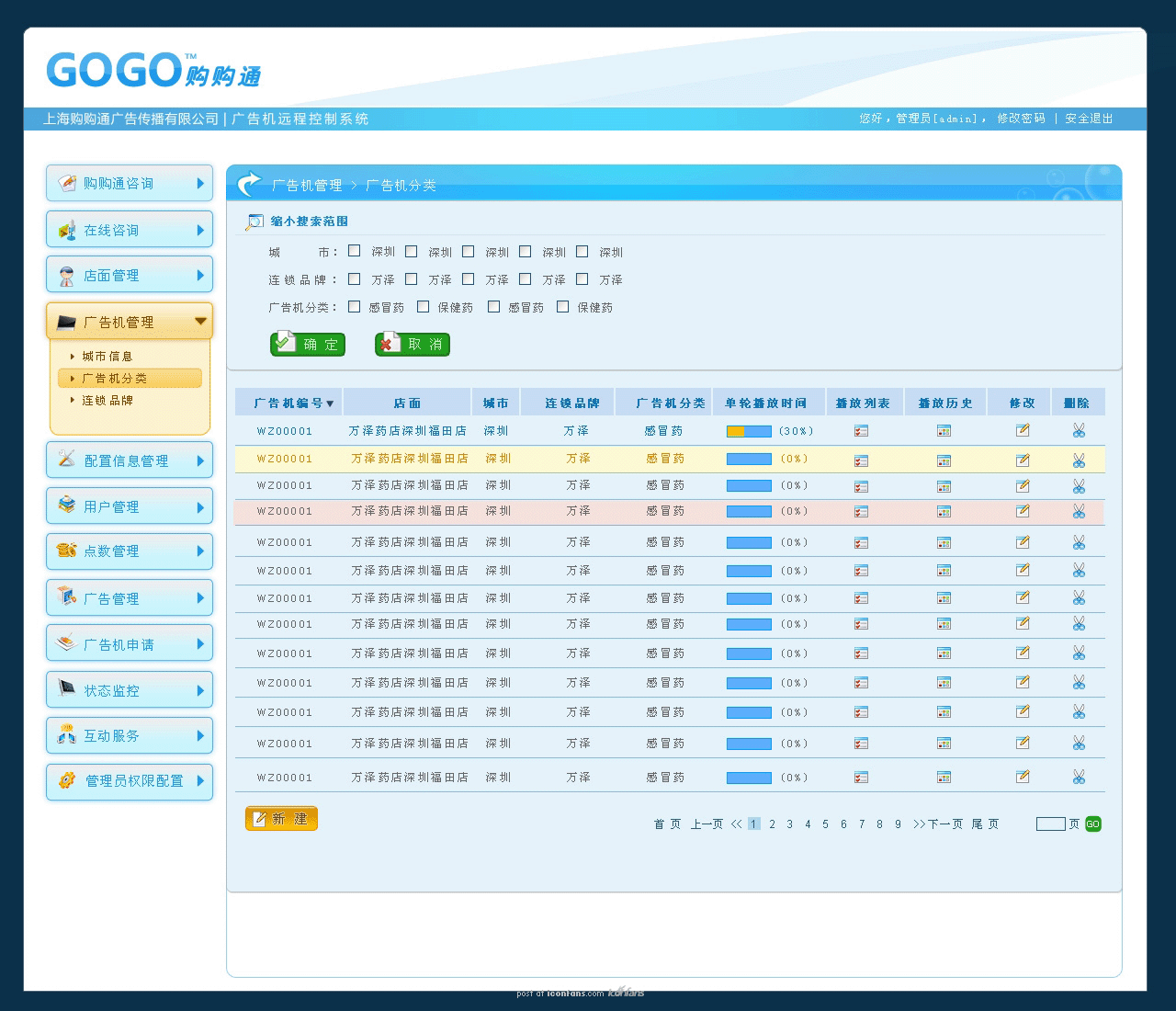
Task: Click edit icon in the 30% progress row
Action: point(1023,430)
